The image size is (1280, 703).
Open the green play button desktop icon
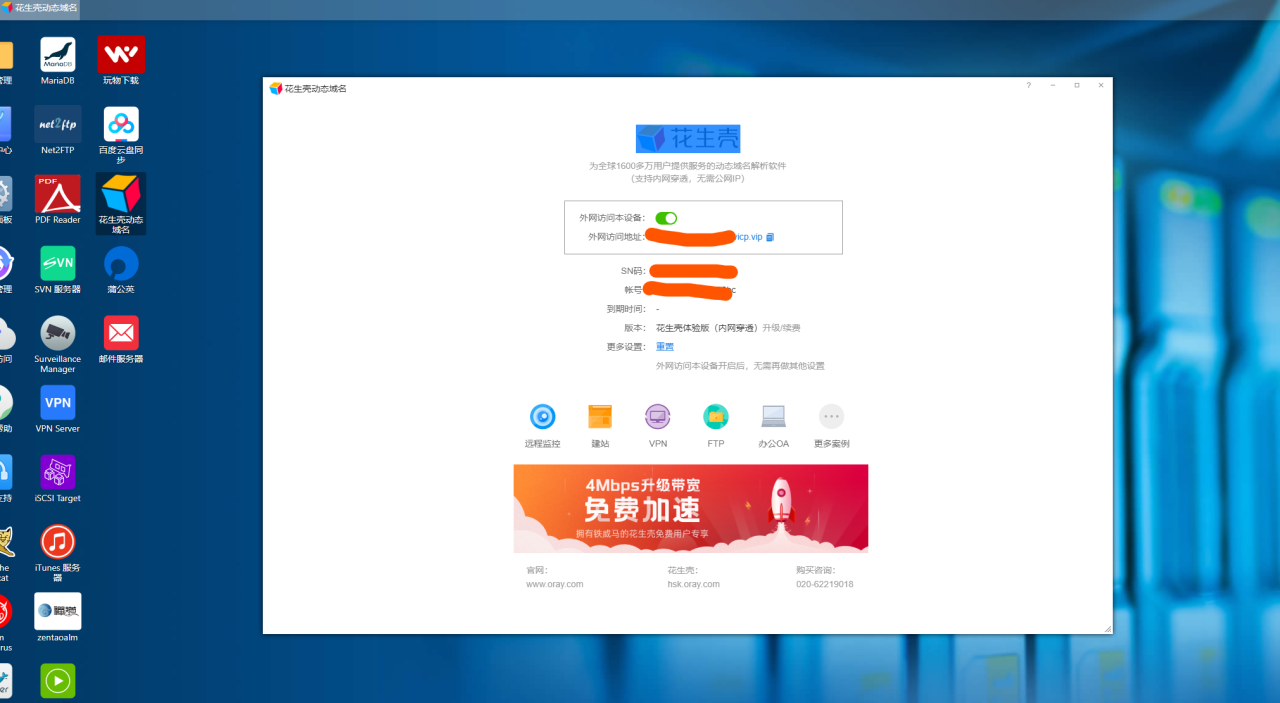[57, 681]
